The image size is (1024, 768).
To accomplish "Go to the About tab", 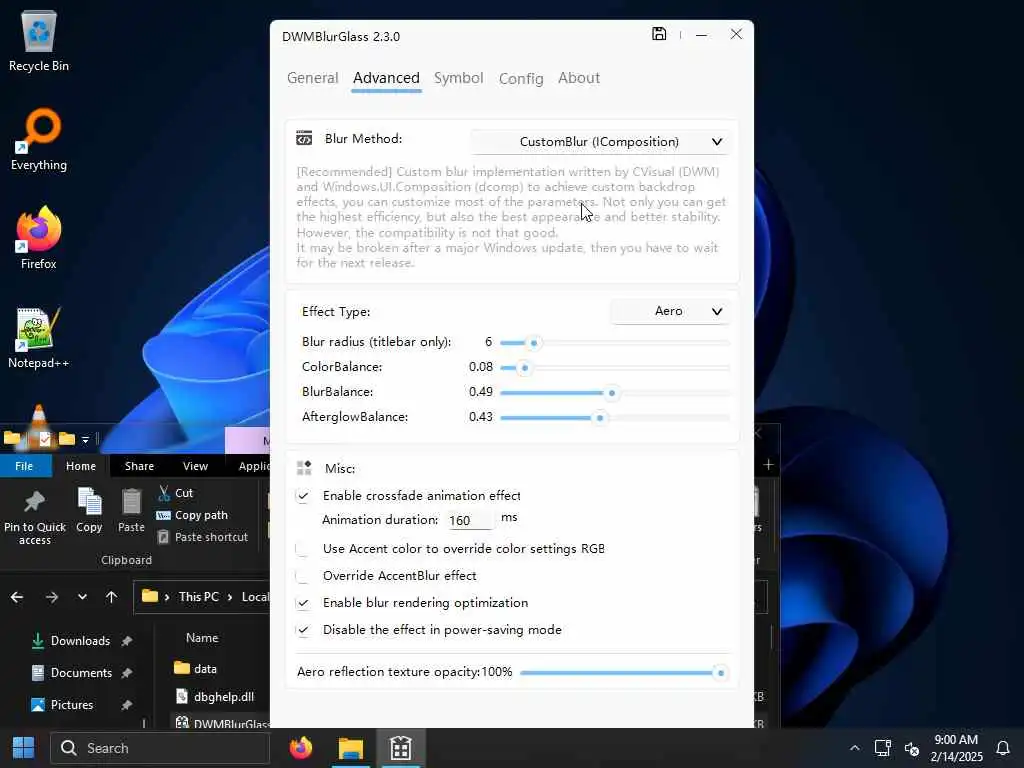I will (x=579, y=78).
